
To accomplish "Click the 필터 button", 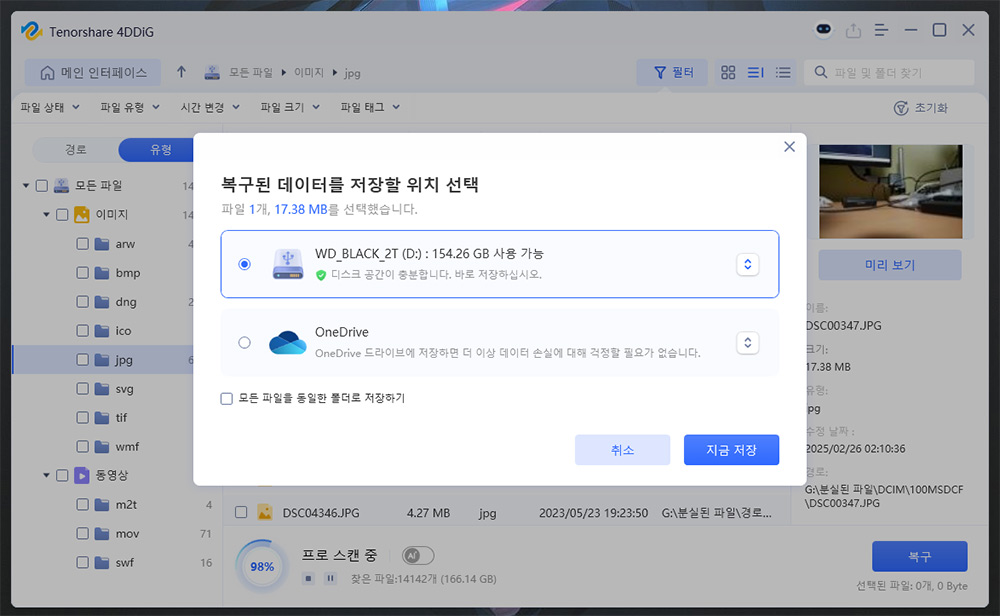I will [x=673, y=73].
